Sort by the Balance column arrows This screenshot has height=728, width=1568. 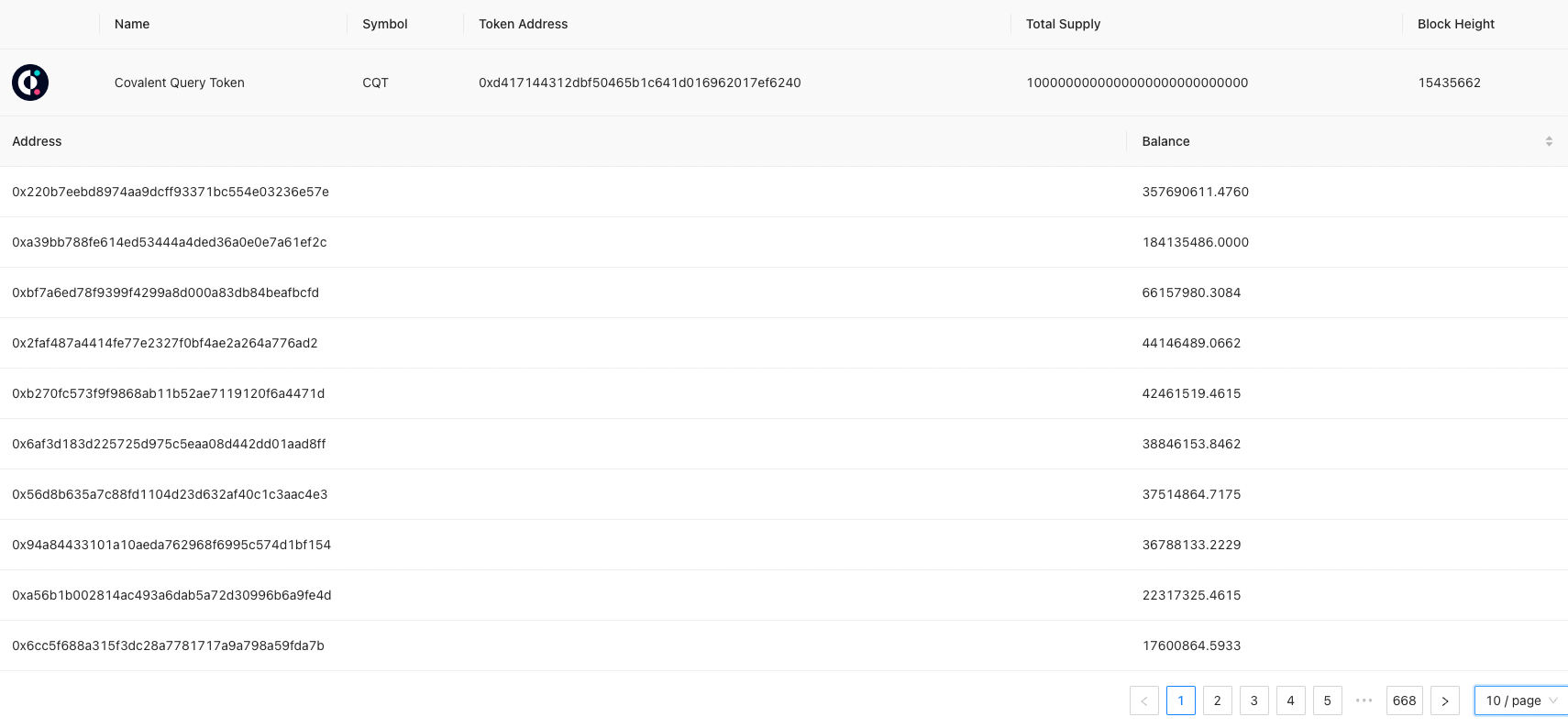1549,141
